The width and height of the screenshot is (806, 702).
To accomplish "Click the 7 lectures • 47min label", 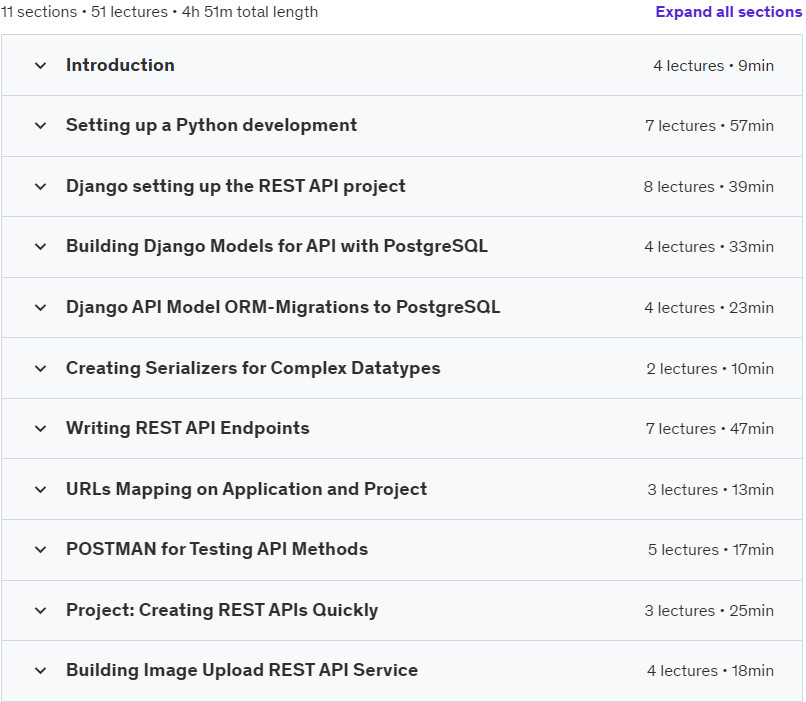I will (709, 429).
